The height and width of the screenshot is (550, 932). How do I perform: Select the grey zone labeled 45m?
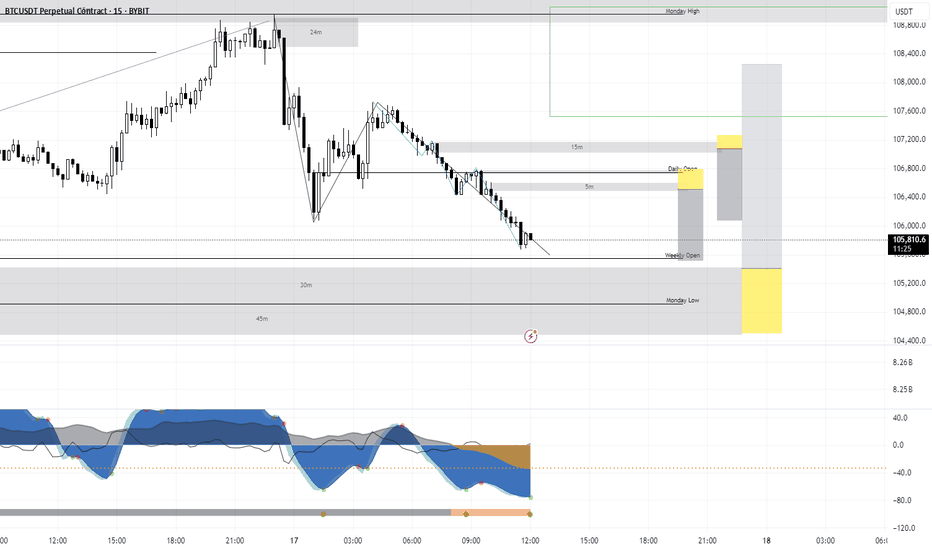pyautogui.click(x=370, y=319)
